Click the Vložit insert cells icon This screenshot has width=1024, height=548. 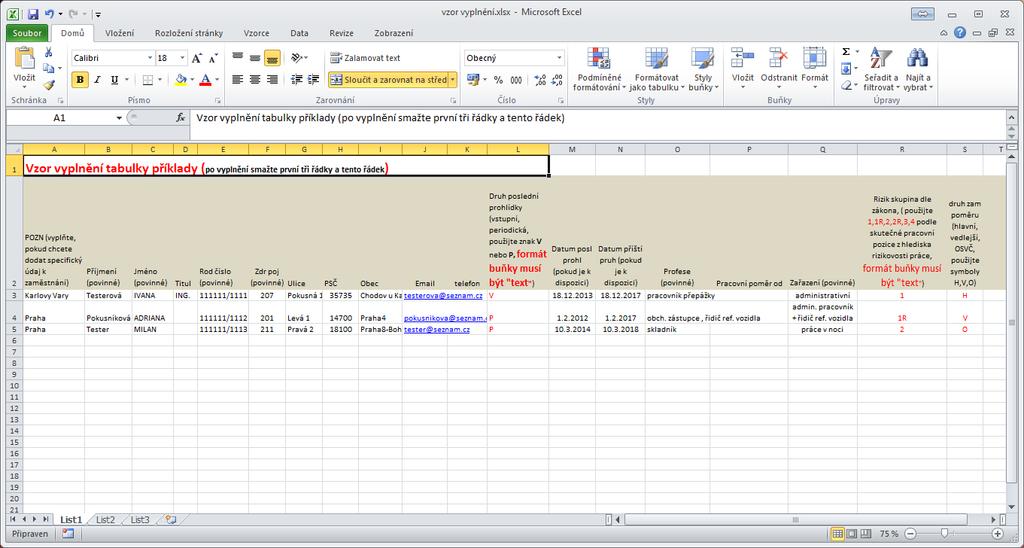click(x=743, y=57)
